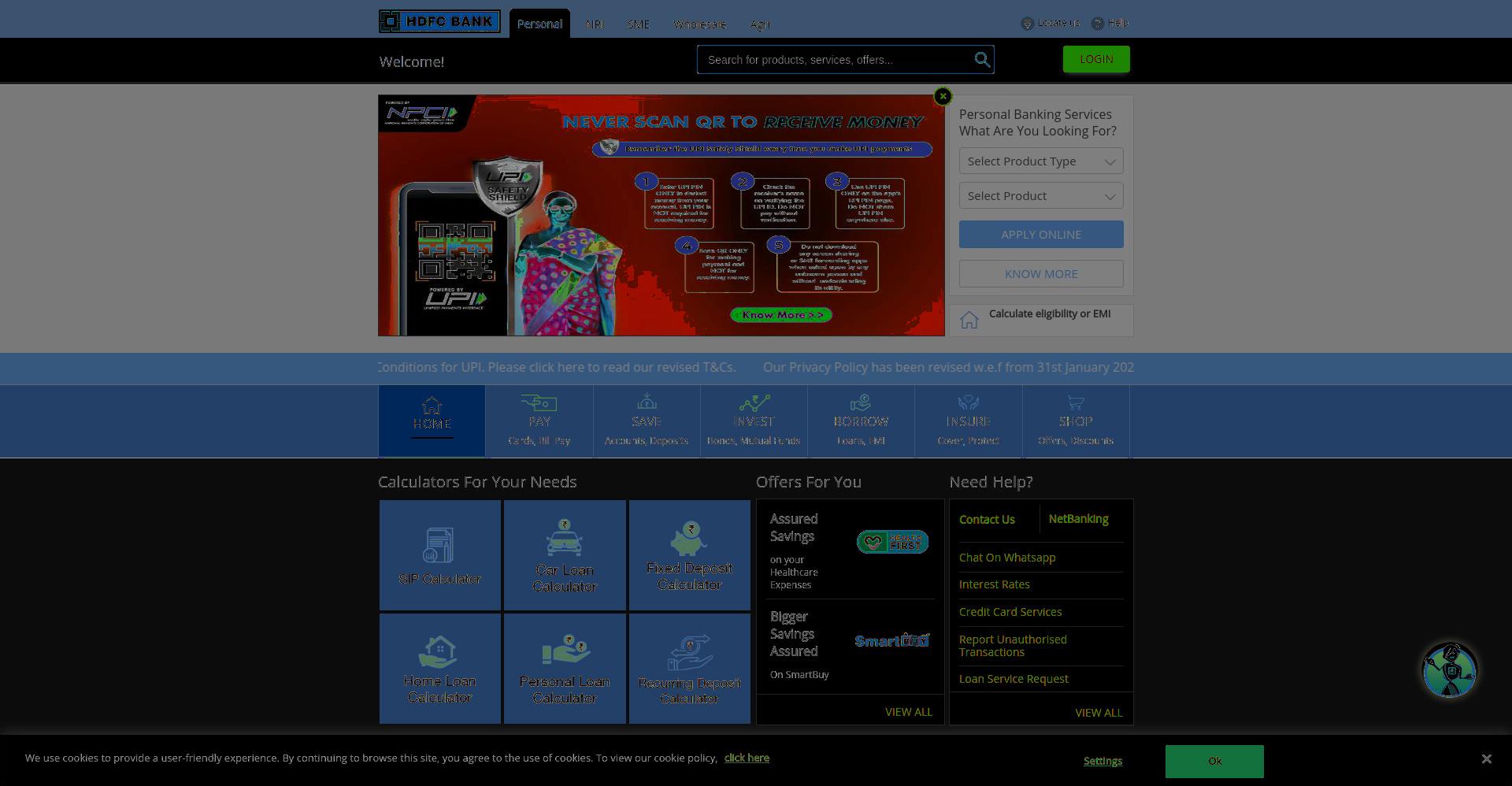
Task: Focus the product search input field
Action: point(836,60)
